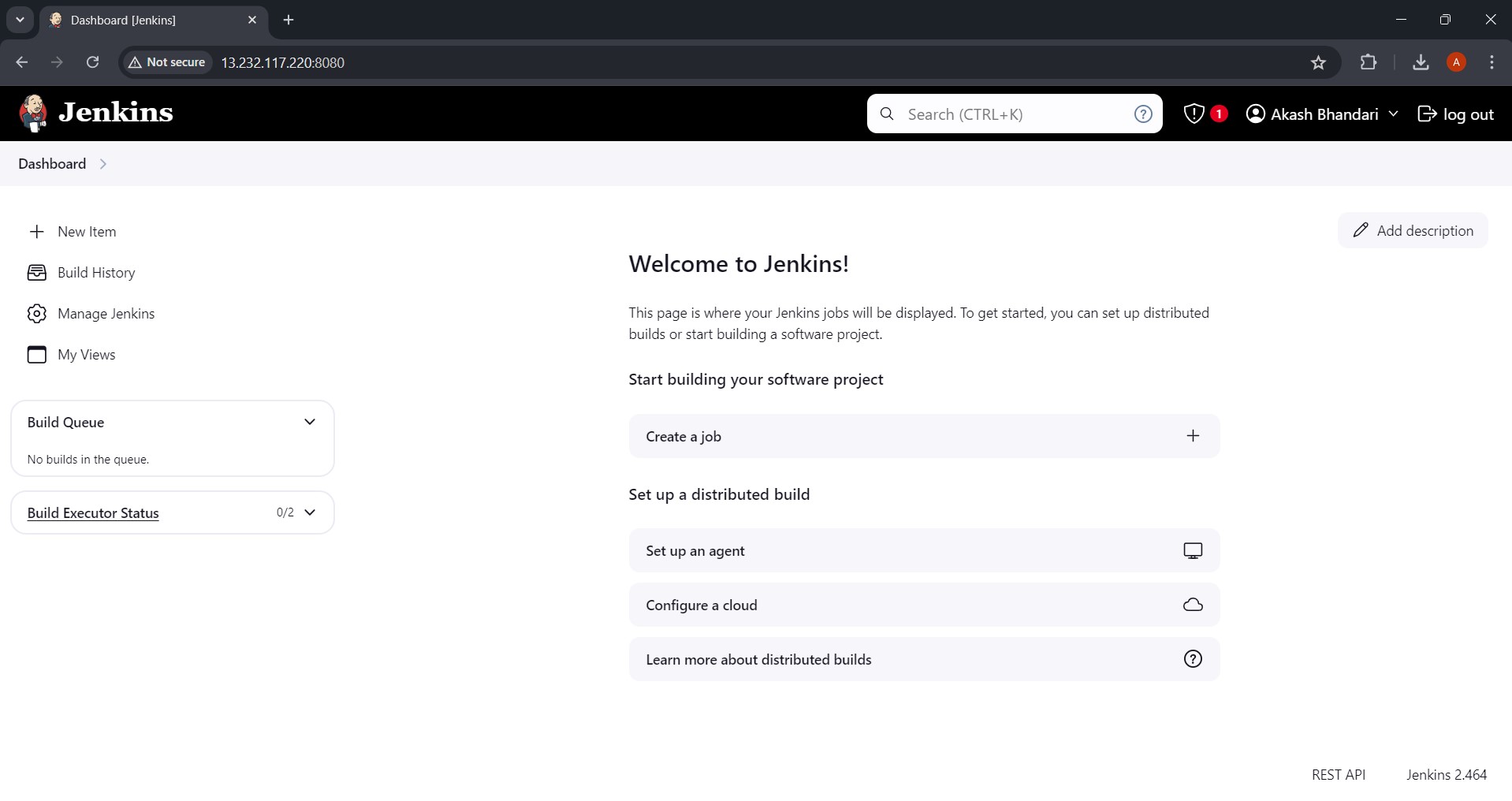Click the Manage Jenkins gear icon

(x=36, y=314)
